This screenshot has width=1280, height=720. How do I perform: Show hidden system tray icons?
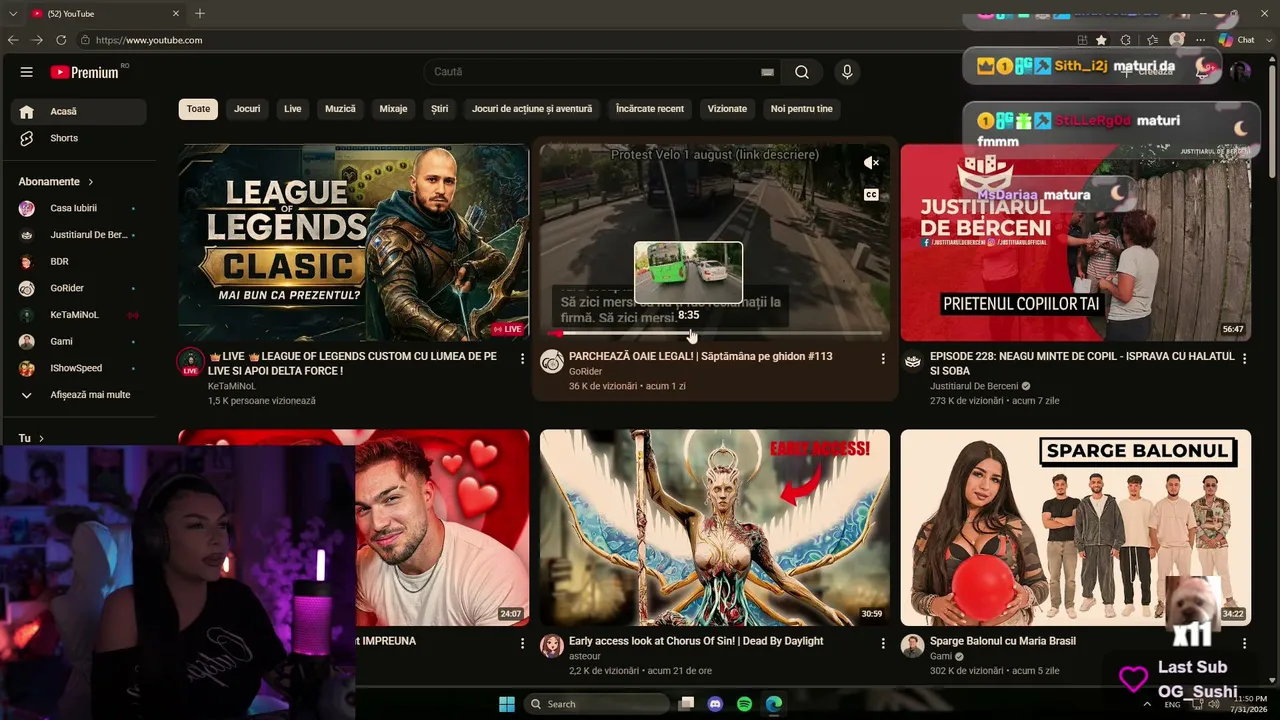click(1146, 704)
